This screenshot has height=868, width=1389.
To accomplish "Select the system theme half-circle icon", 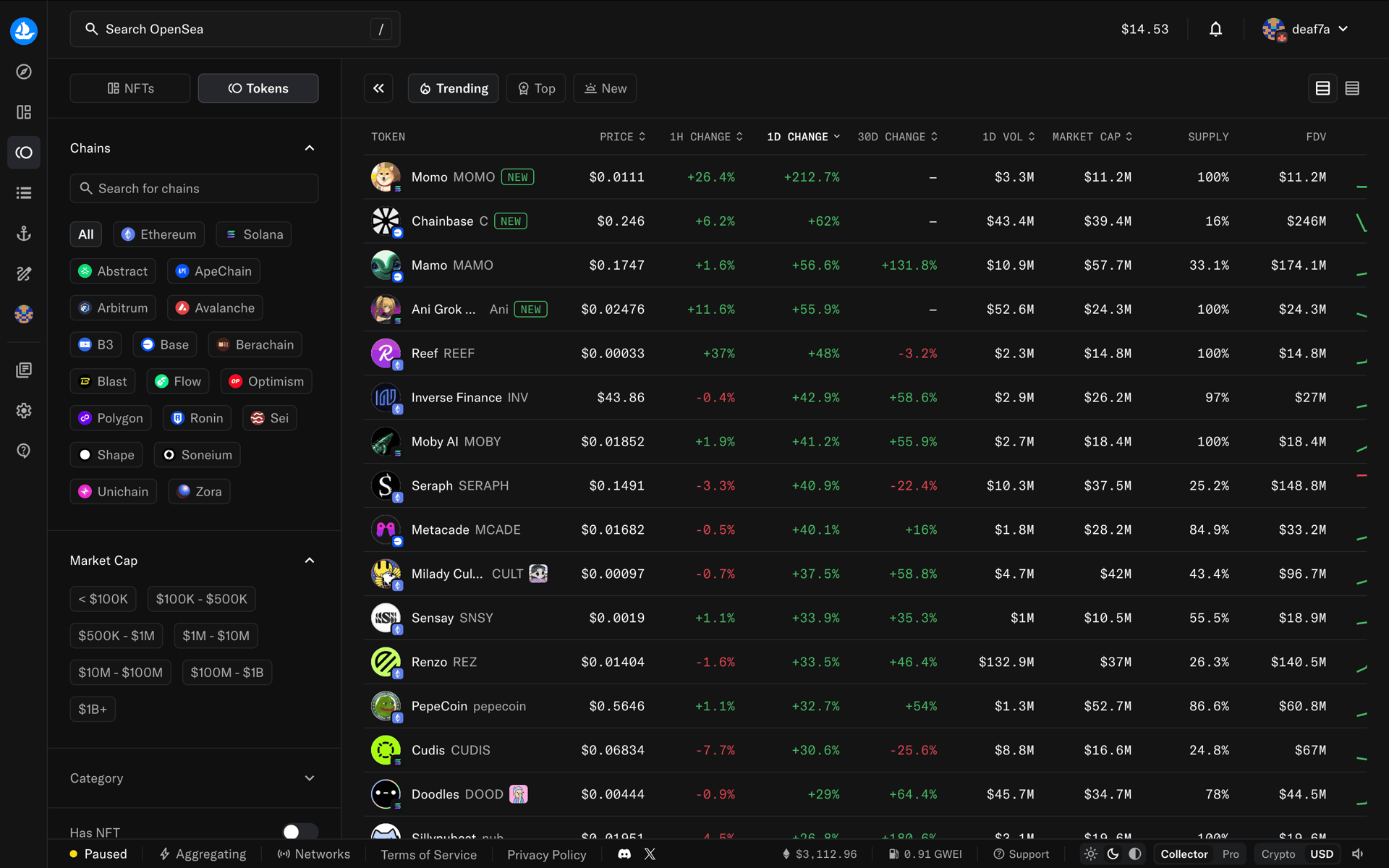I will [x=1135, y=854].
